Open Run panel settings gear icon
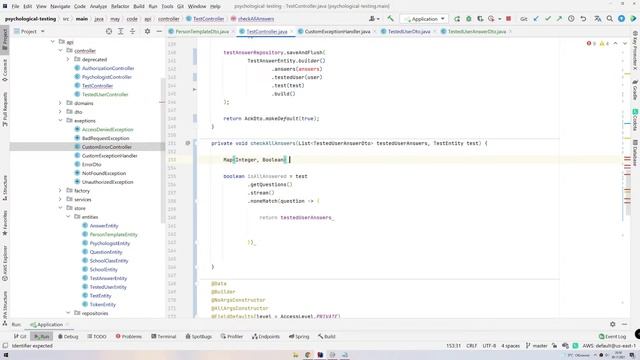Image resolution: width=640 pixels, height=360 pixels. click(x=613, y=324)
